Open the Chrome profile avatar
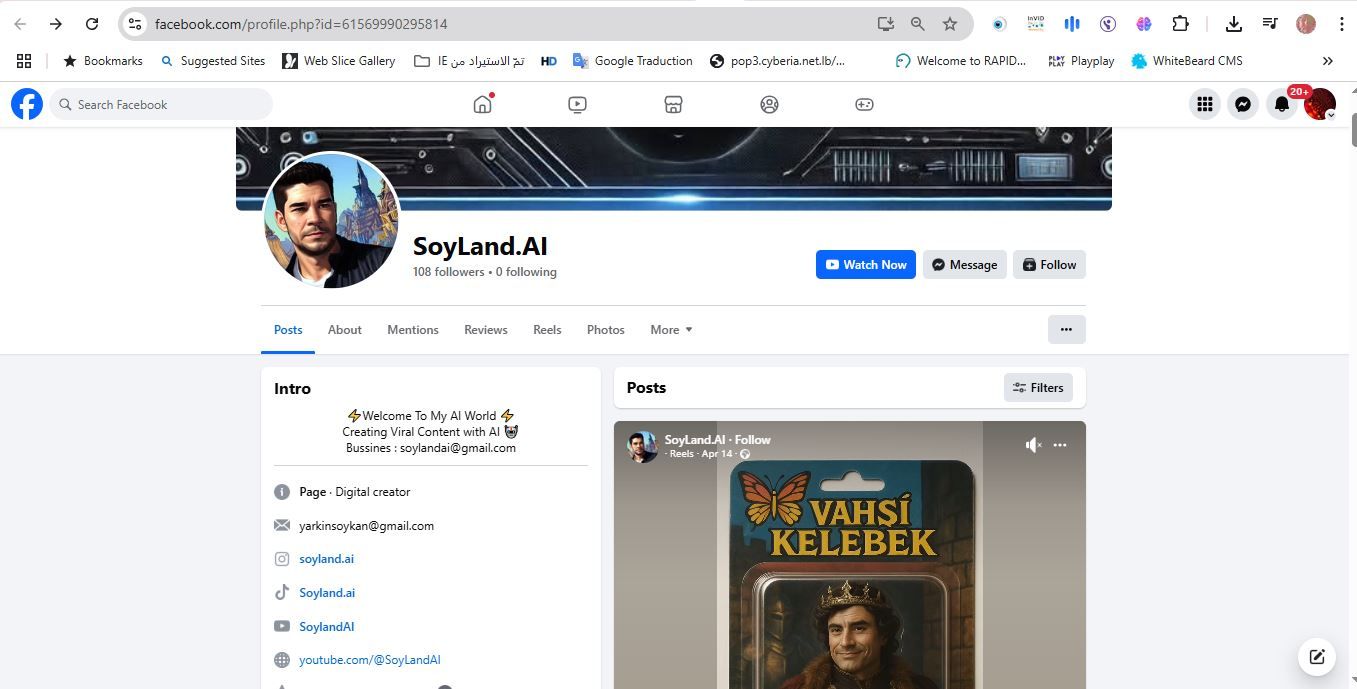 click(x=1305, y=24)
